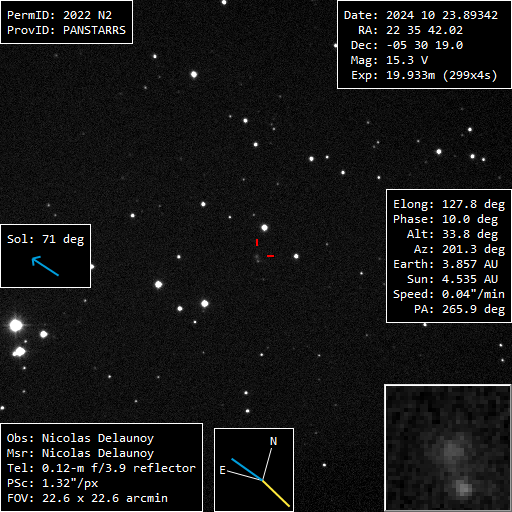
Task: Click the Elong 127.8 deg entry
Action: 449,204
